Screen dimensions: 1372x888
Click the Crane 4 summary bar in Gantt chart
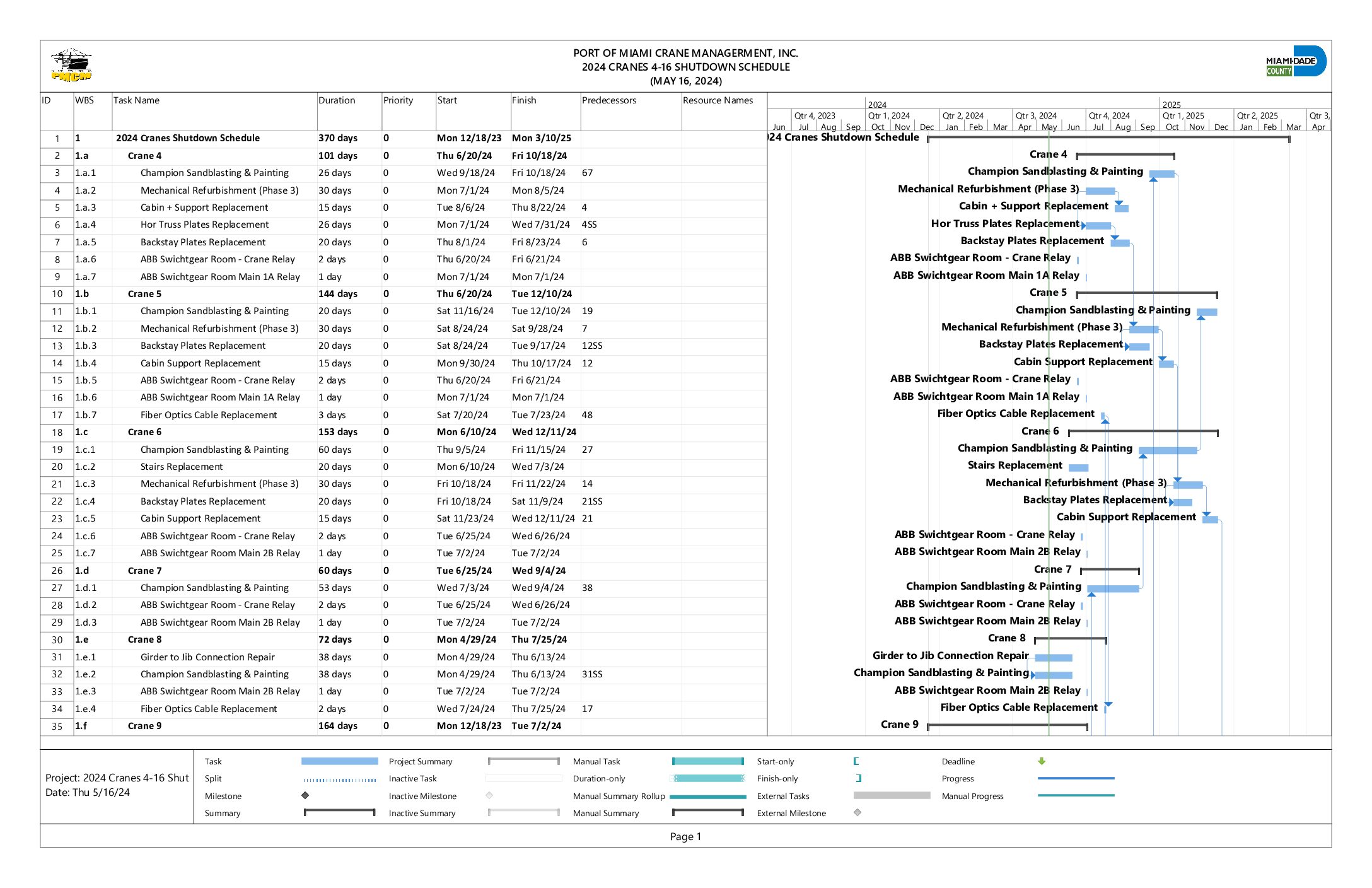pos(1125,155)
